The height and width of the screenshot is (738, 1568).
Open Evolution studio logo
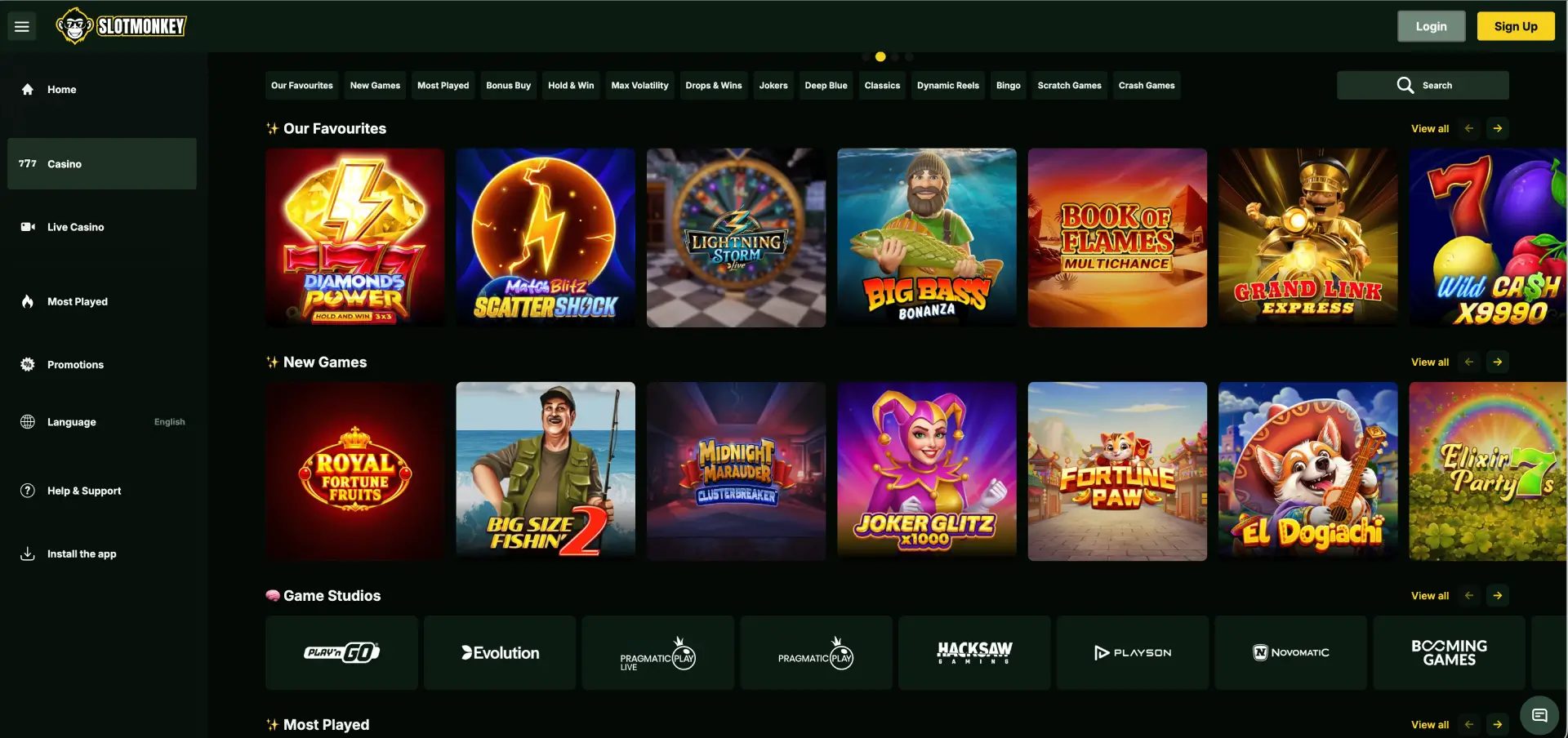tap(500, 653)
